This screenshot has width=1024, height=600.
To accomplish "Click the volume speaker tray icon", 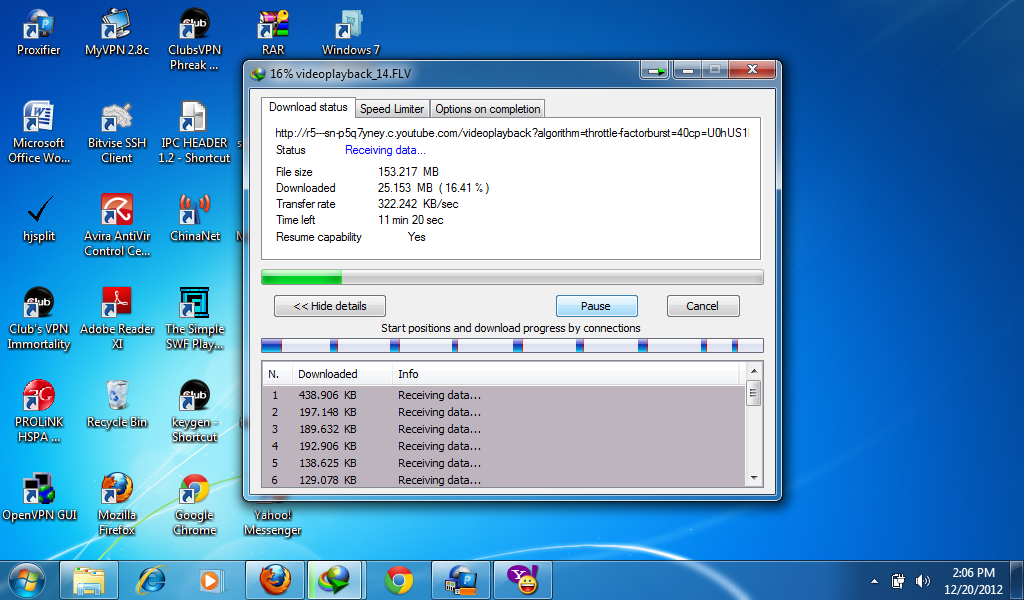I will [922, 581].
